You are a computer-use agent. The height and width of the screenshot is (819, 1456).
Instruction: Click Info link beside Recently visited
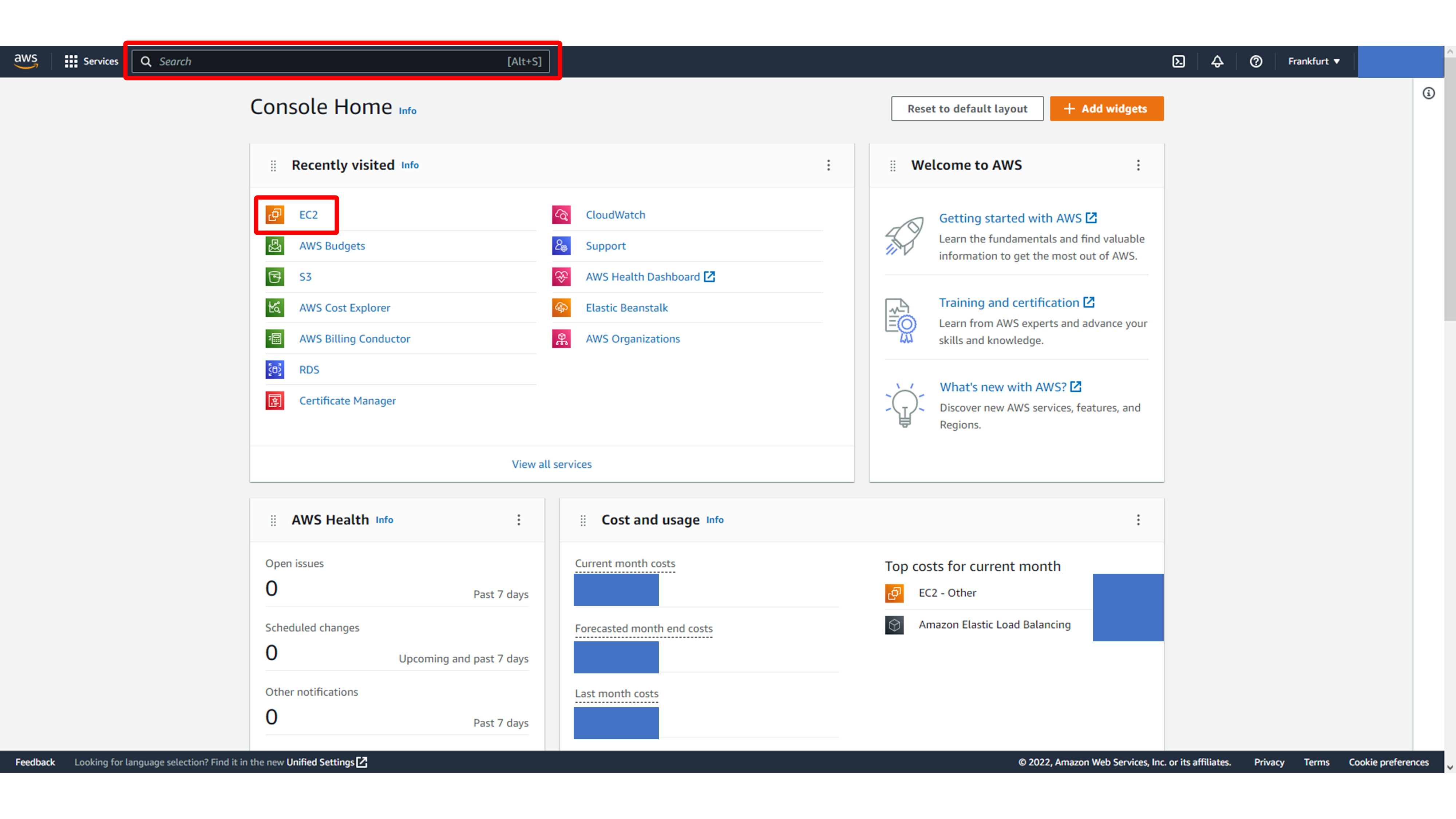tap(410, 165)
